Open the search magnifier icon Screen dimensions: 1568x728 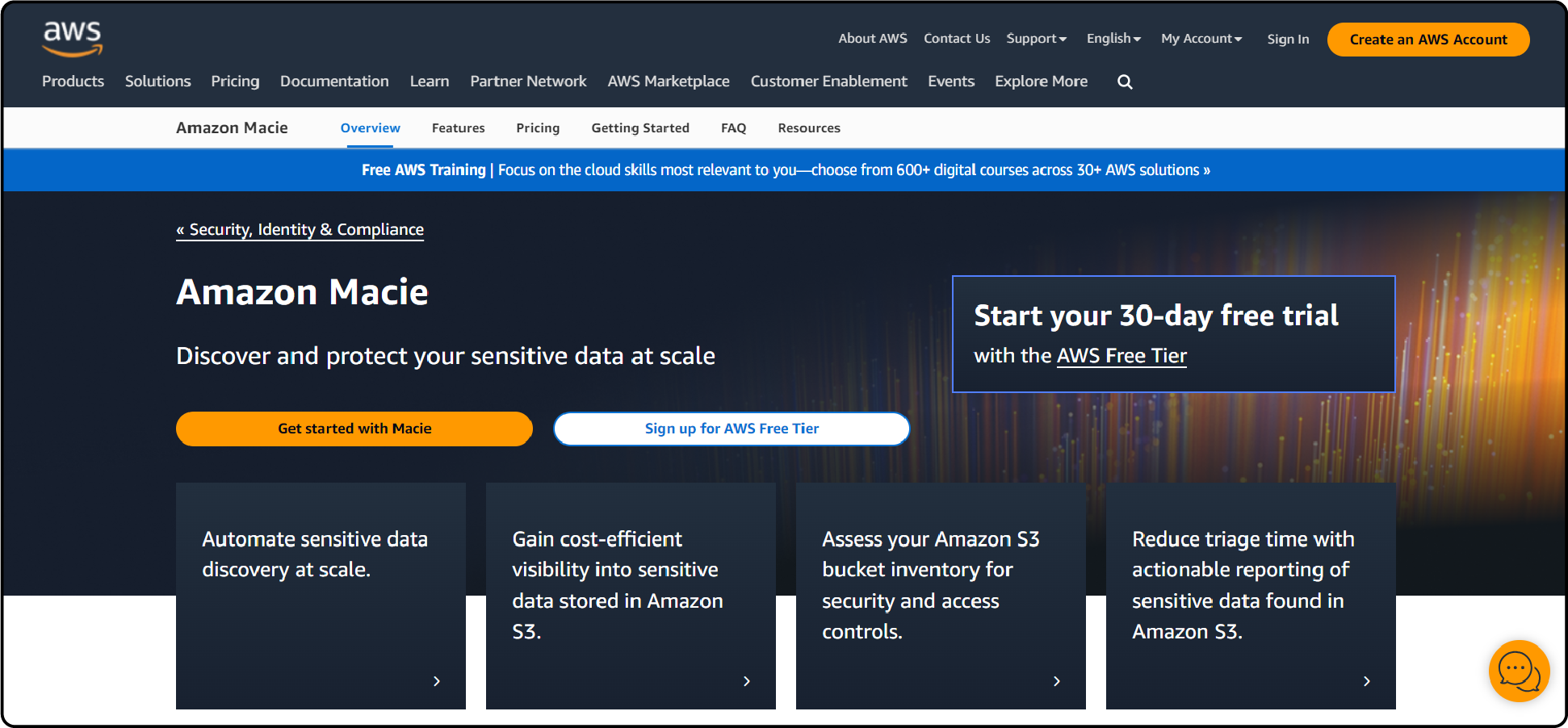pos(1125,82)
